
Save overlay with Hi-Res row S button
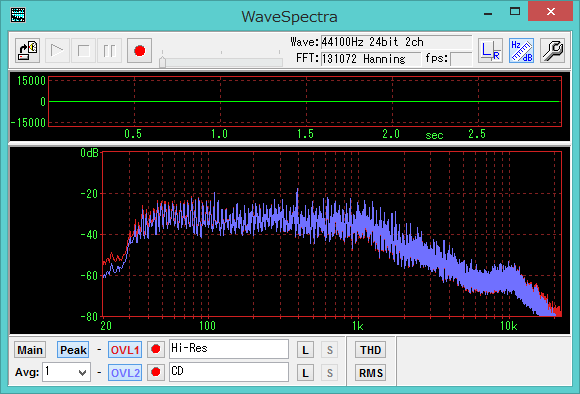(330, 350)
